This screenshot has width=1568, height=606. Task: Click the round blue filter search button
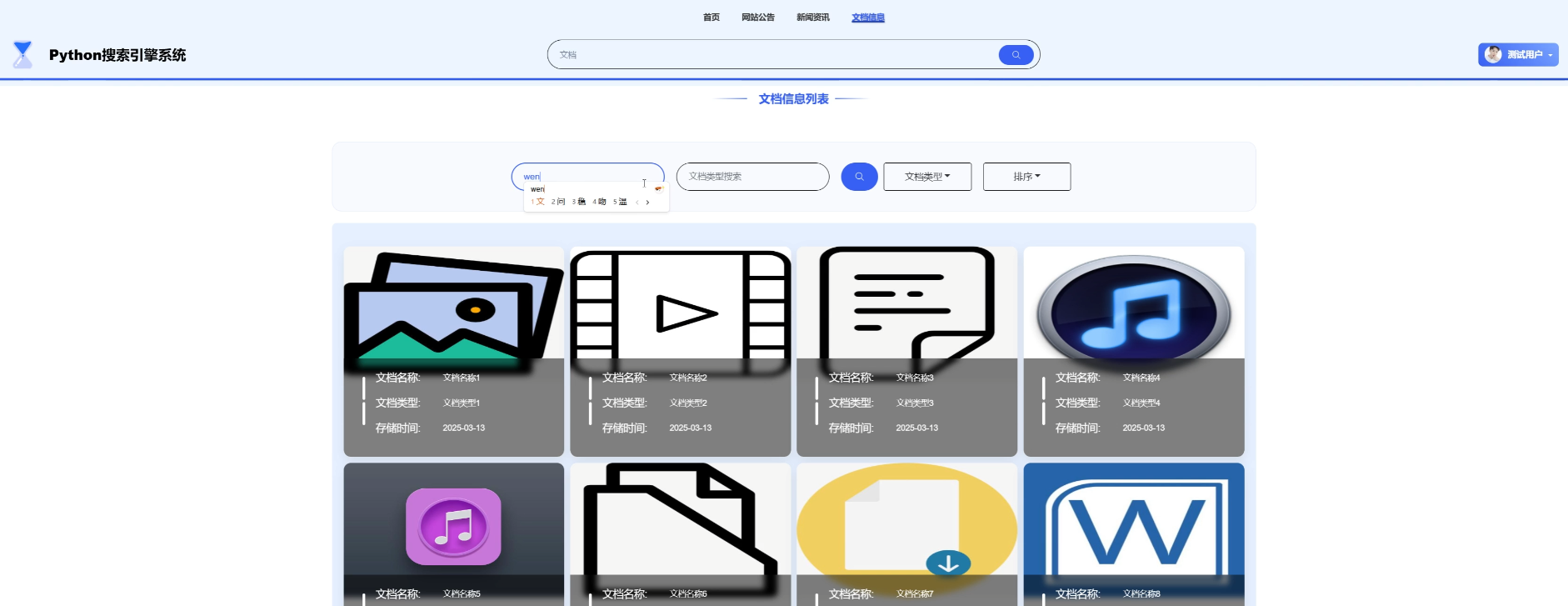point(859,177)
